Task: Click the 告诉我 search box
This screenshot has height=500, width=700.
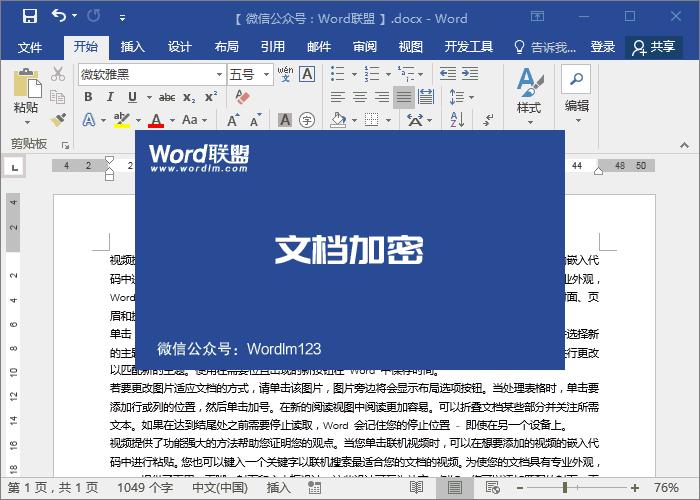Action: (545, 47)
